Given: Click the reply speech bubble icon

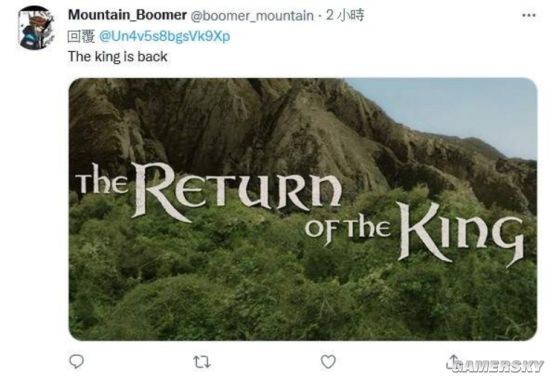Looking at the screenshot, I should tap(76, 361).
